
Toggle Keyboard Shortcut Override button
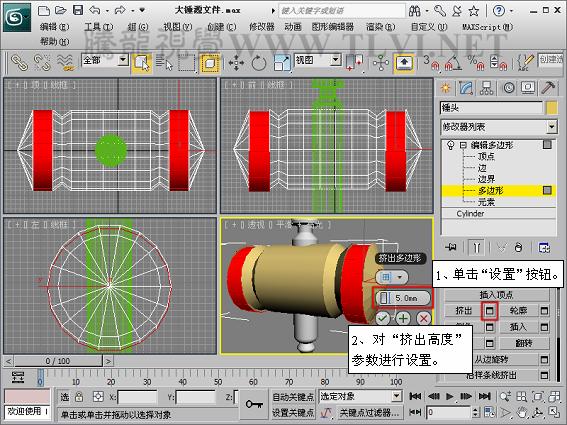coord(404,63)
